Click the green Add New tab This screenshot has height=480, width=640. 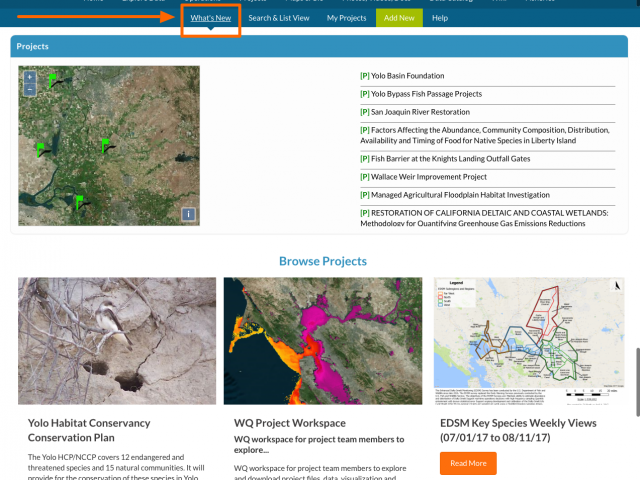tap(399, 18)
